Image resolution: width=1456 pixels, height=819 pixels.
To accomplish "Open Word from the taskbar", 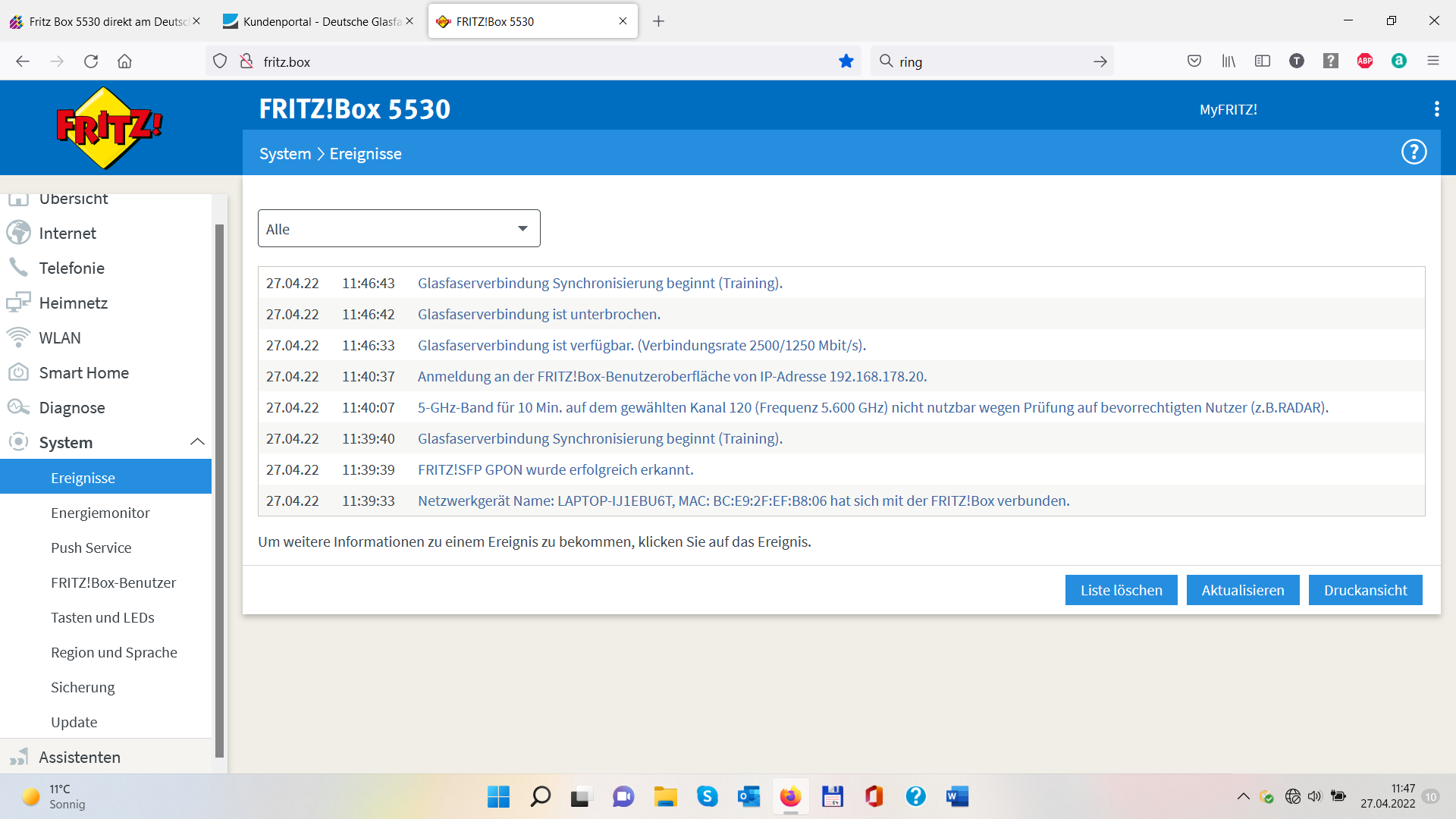I will (957, 796).
